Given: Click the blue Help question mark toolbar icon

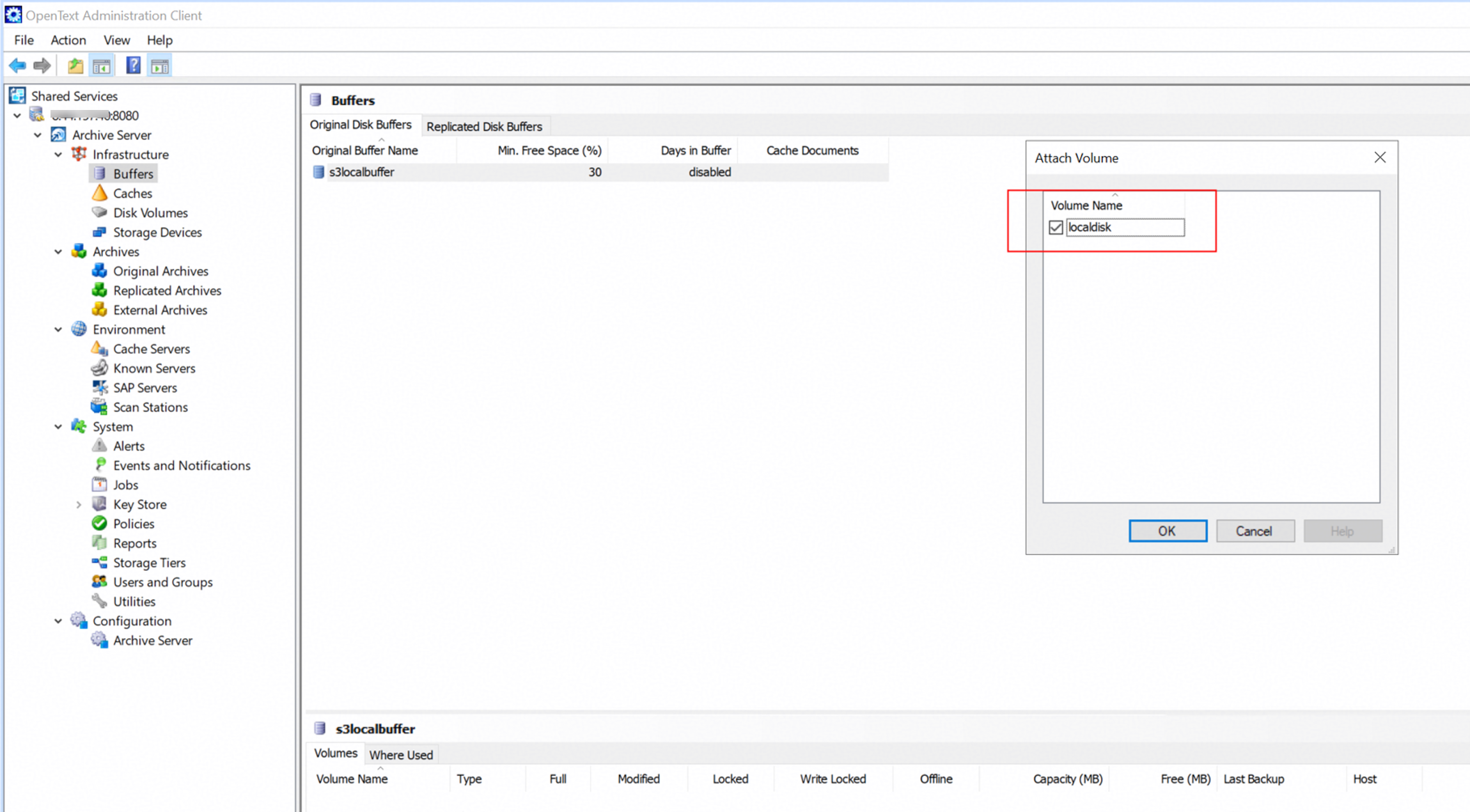Looking at the screenshot, I should click(133, 65).
